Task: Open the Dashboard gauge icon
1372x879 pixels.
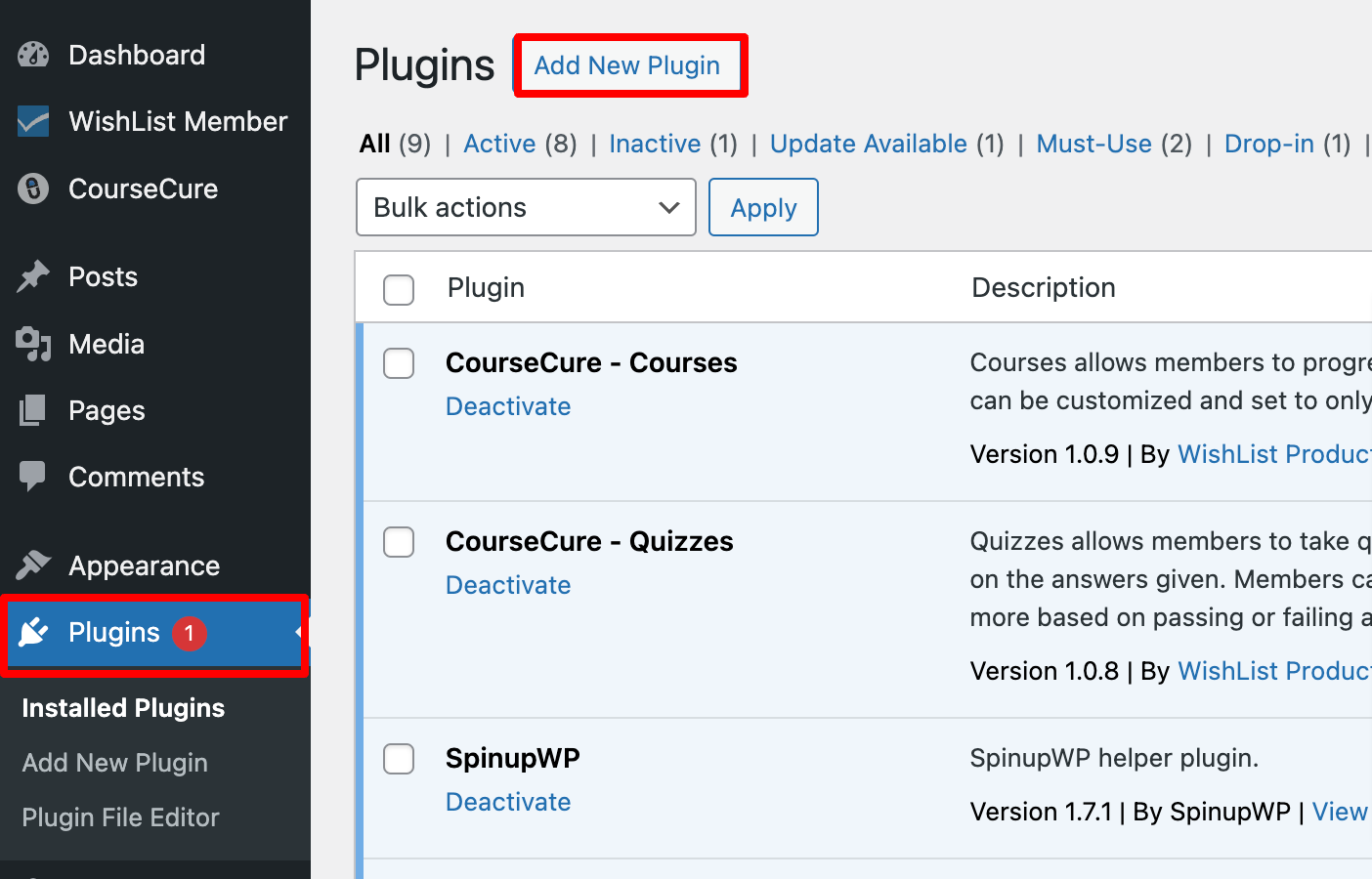Action: click(x=33, y=55)
